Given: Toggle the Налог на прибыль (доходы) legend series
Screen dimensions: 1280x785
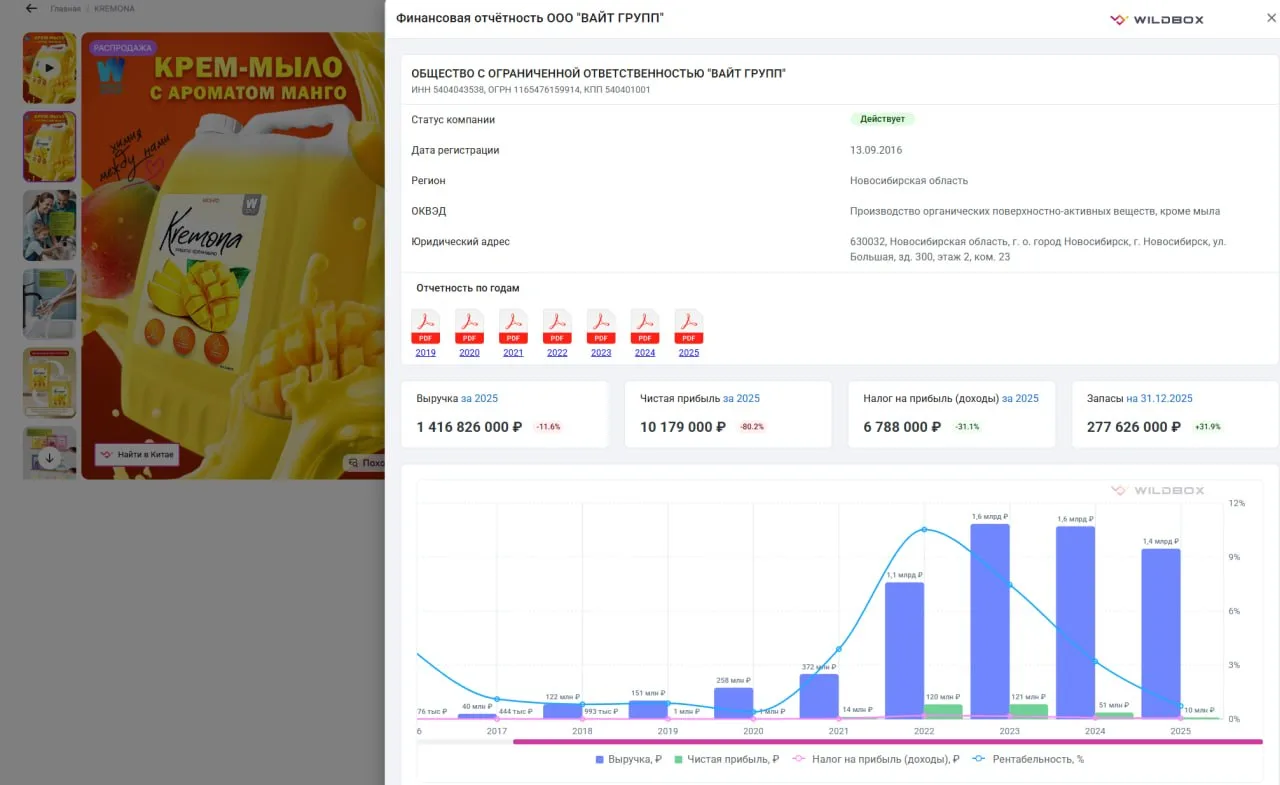Looking at the screenshot, I should pyautogui.click(x=875, y=760).
